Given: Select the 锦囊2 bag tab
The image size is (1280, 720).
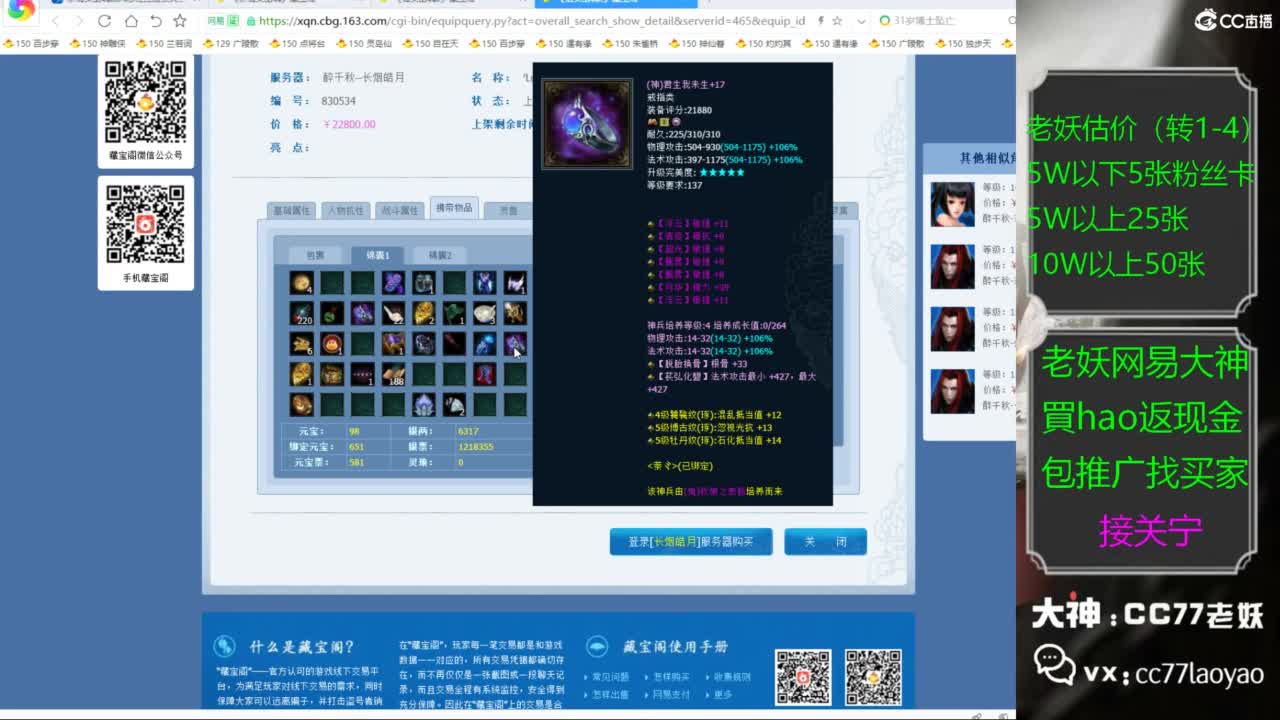Looking at the screenshot, I should [x=439, y=255].
